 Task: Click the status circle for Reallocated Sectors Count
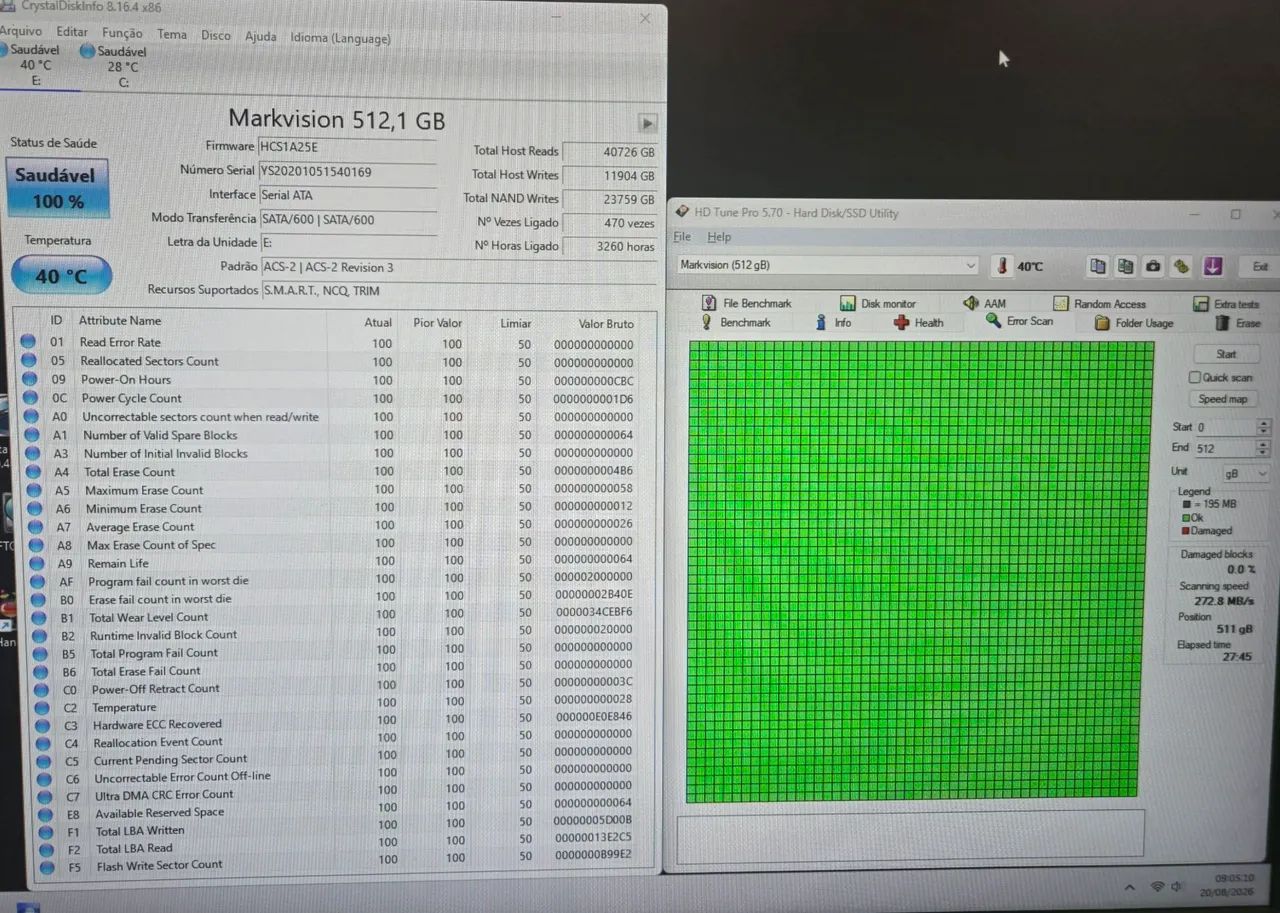29,360
